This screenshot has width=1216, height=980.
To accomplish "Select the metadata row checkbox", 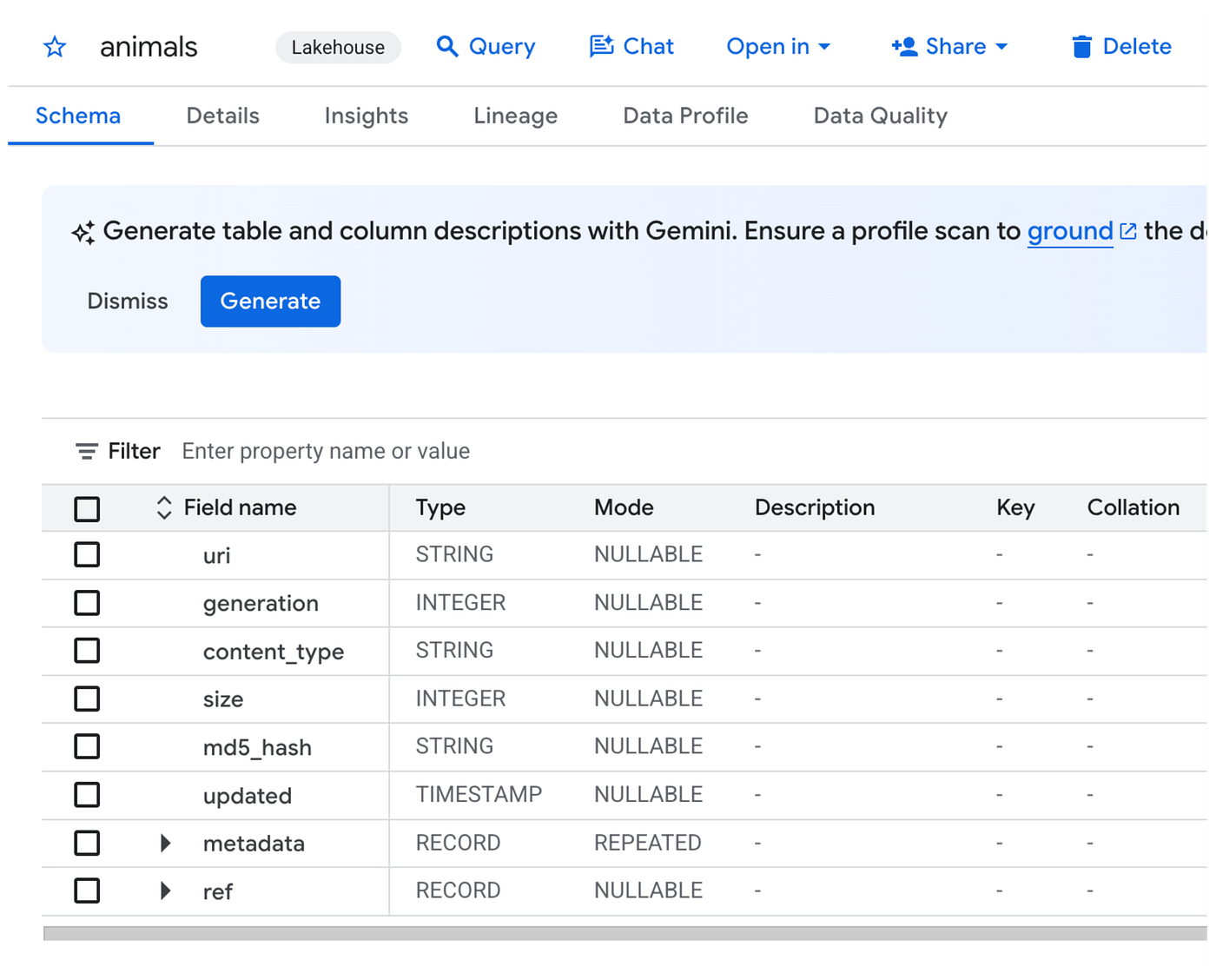I will click(87, 843).
